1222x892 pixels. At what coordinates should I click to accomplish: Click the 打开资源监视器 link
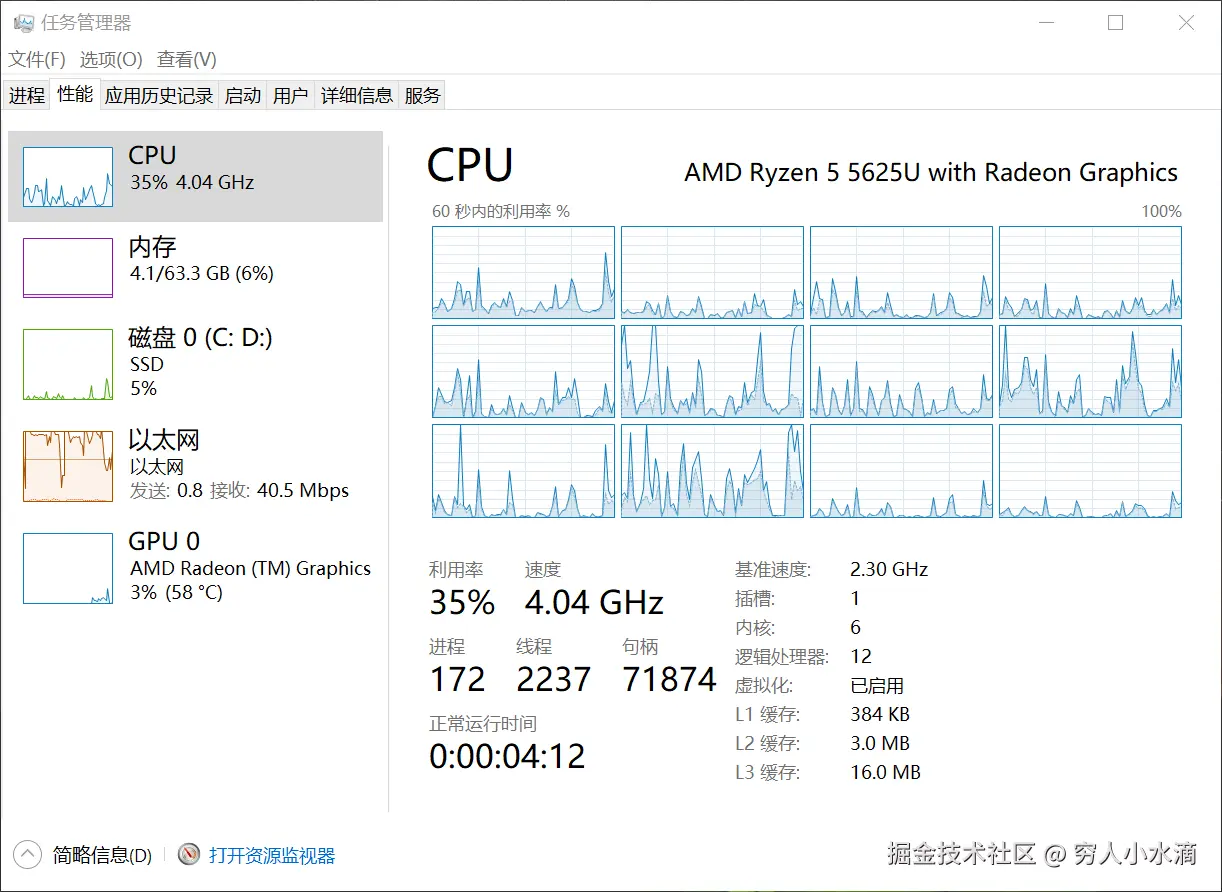click(272, 856)
